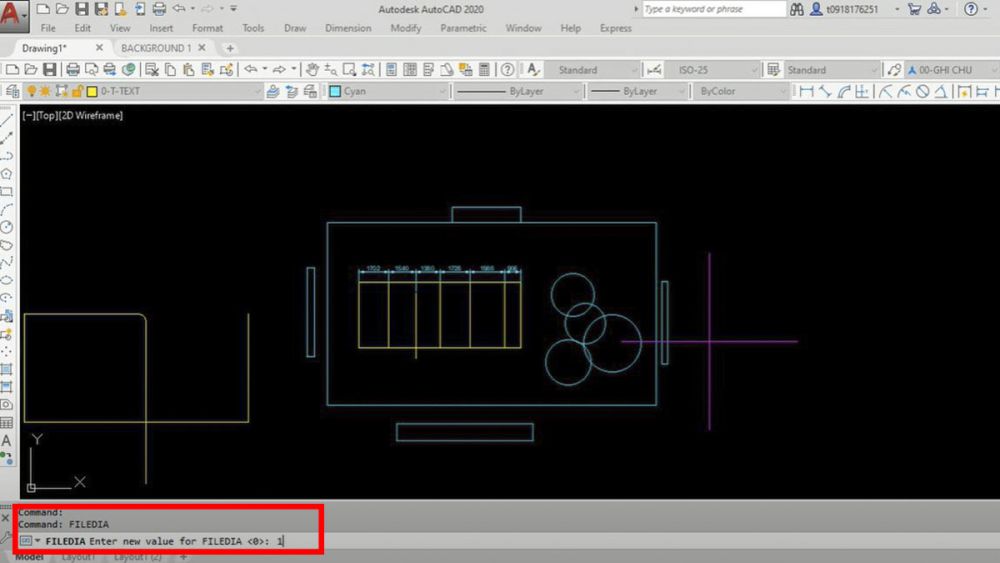Viewport: 1000px width, 563px height.
Task: Open the AutoCAD application menu logo
Action: (x=13, y=15)
